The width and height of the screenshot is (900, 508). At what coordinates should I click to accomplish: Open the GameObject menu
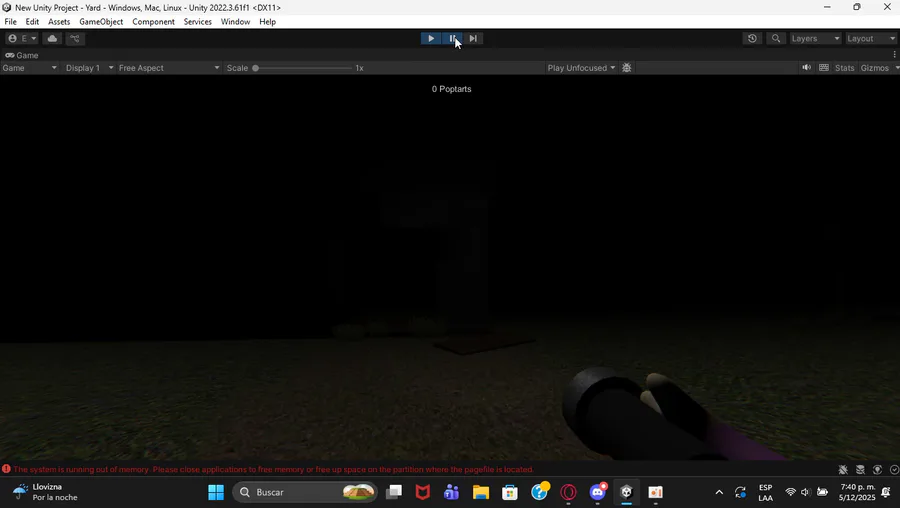tap(101, 22)
